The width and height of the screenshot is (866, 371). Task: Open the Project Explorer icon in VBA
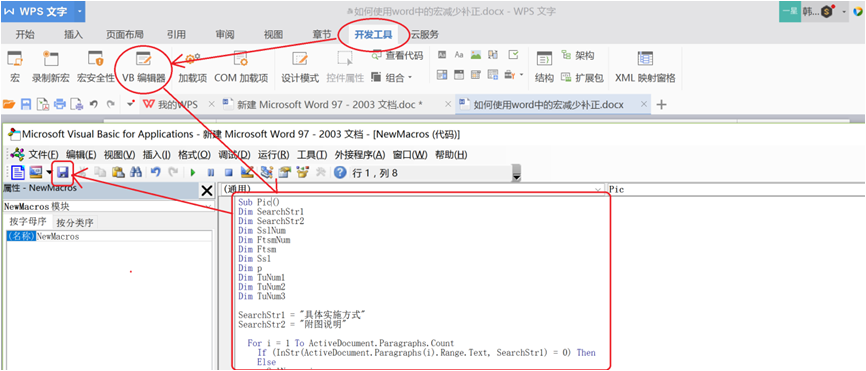click(x=267, y=172)
